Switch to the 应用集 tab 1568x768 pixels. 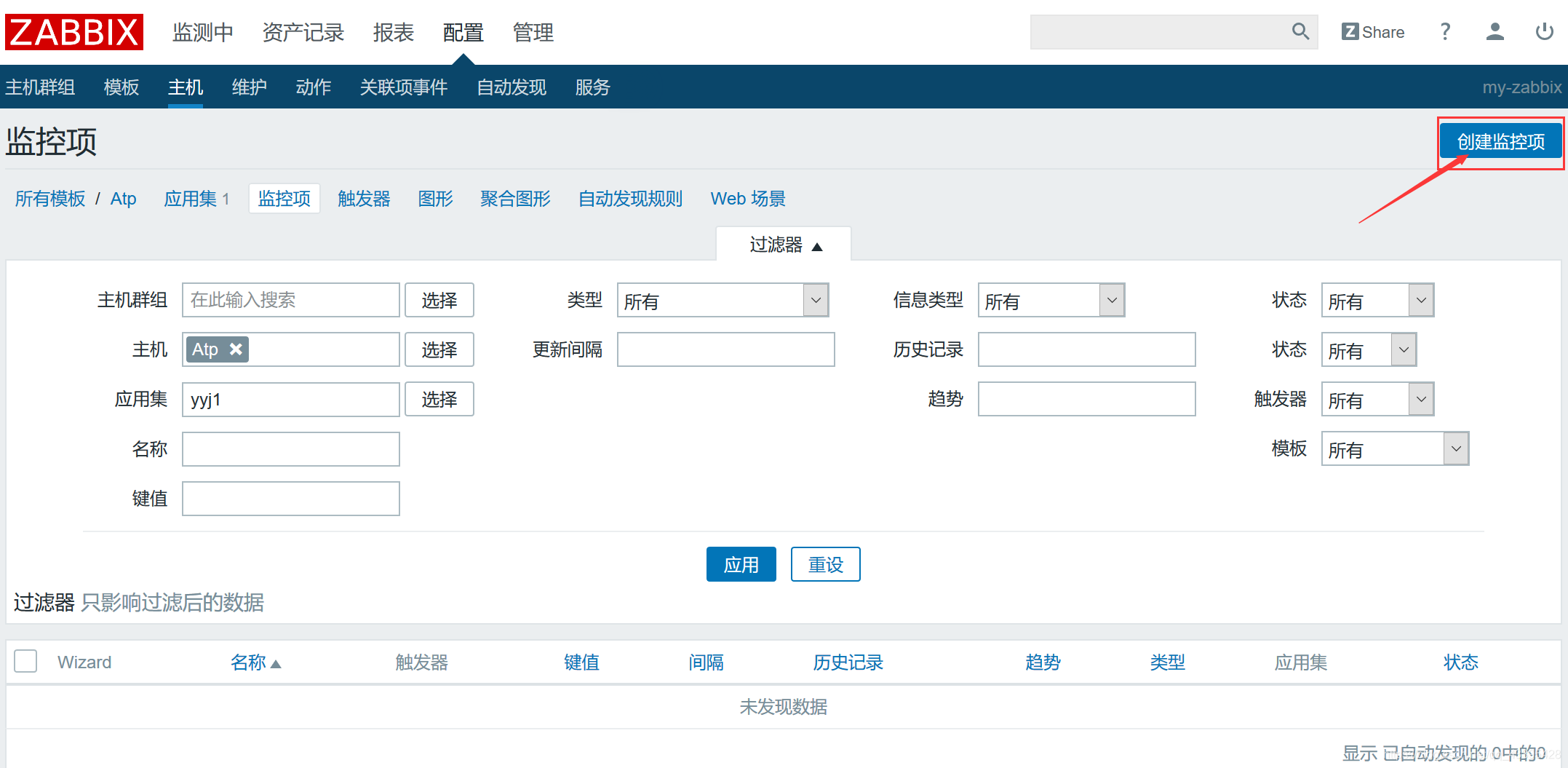click(x=191, y=199)
